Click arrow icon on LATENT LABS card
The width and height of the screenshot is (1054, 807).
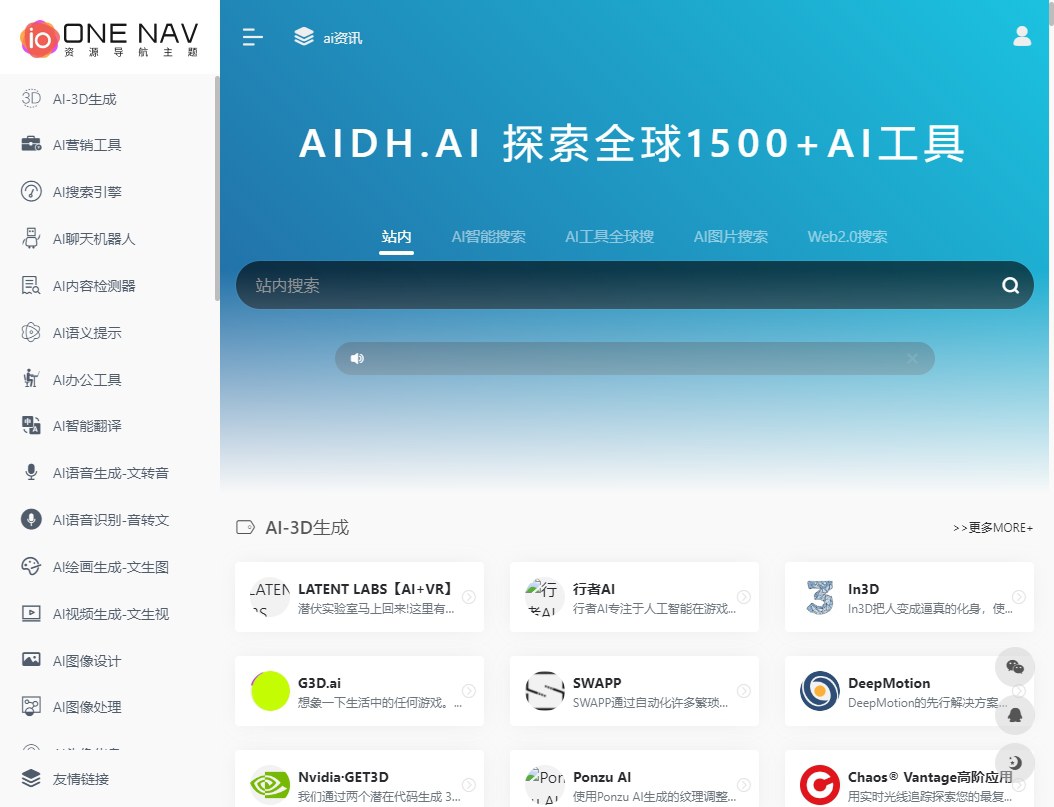(469, 597)
